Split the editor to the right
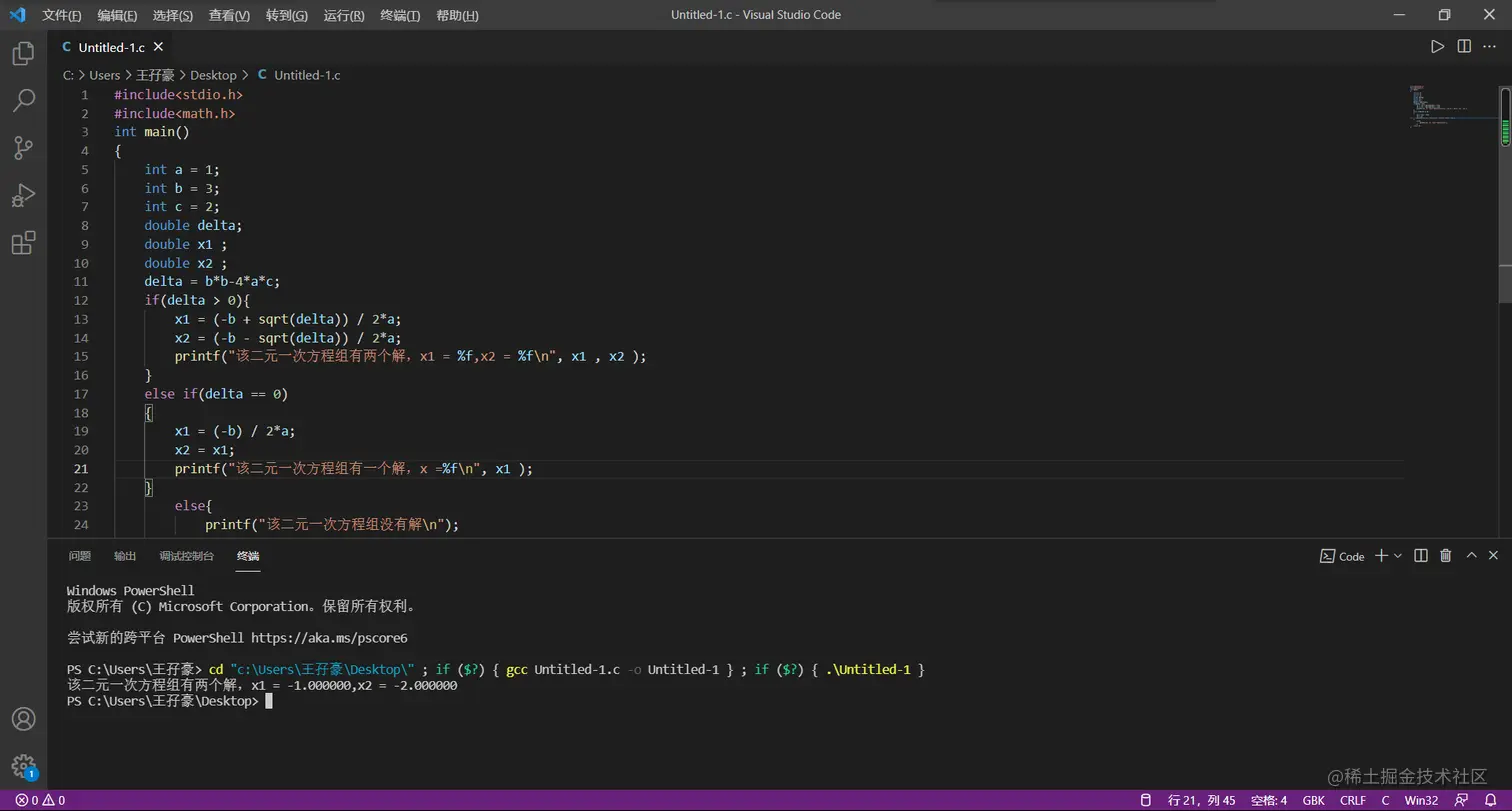The image size is (1512, 811). (x=1464, y=47)
